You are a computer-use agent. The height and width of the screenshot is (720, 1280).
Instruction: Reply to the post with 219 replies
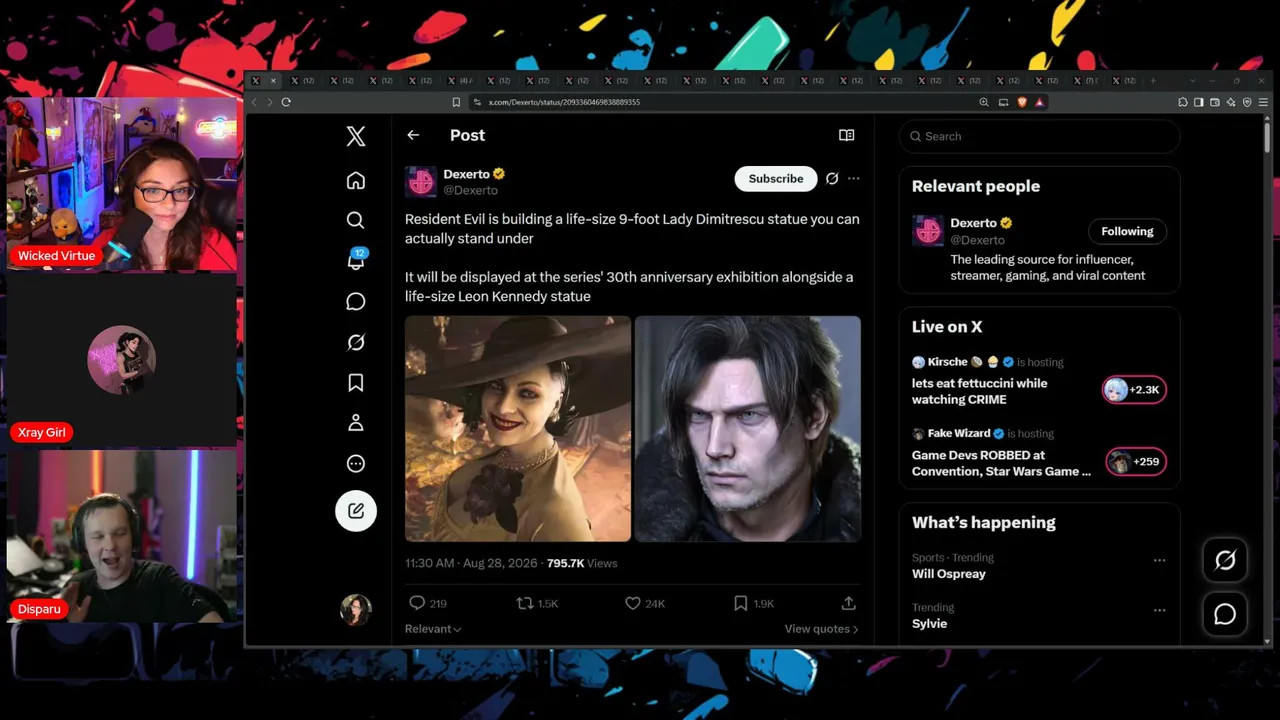tap(428, 603)
